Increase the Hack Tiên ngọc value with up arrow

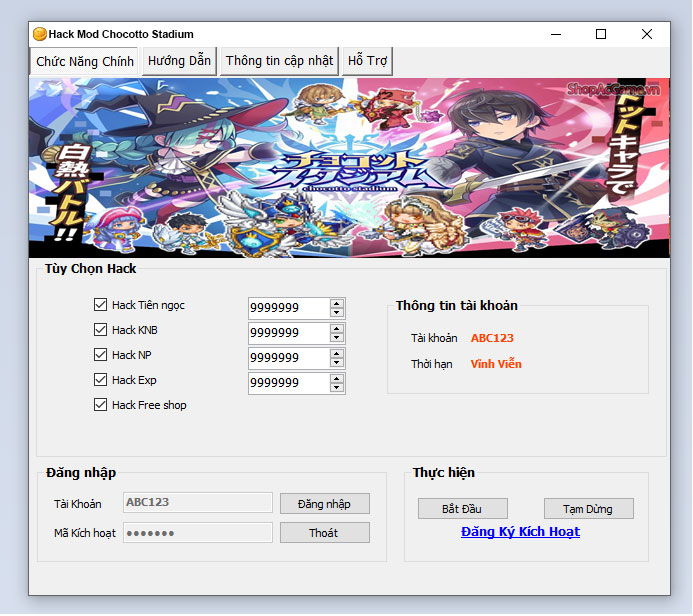(337, 303)
